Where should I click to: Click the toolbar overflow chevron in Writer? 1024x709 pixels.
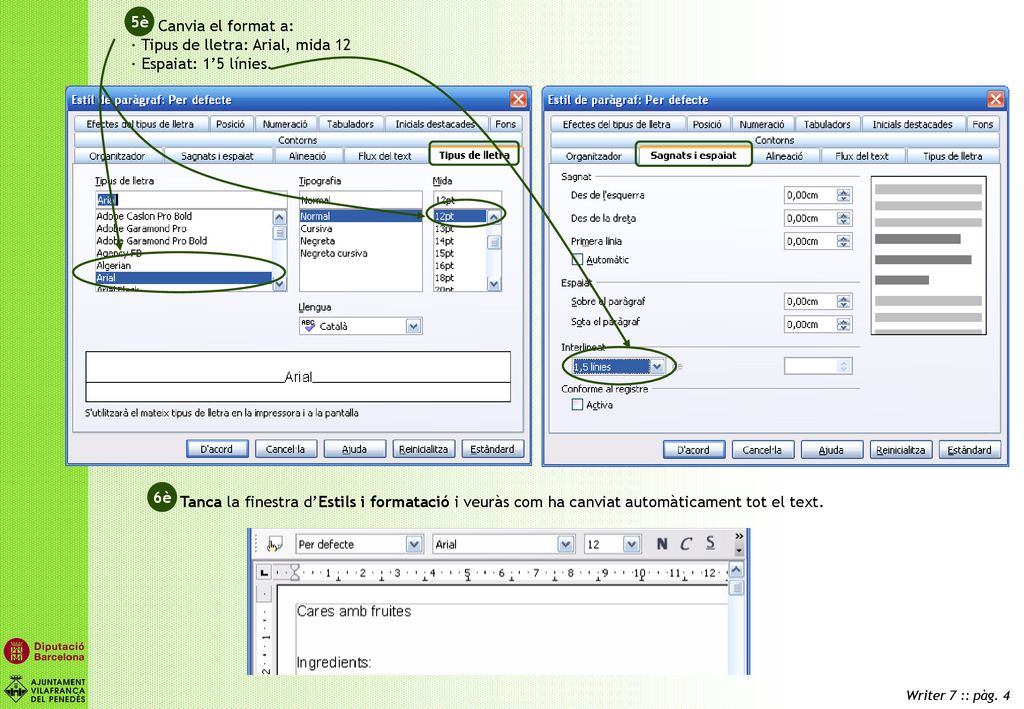[739, 537]
